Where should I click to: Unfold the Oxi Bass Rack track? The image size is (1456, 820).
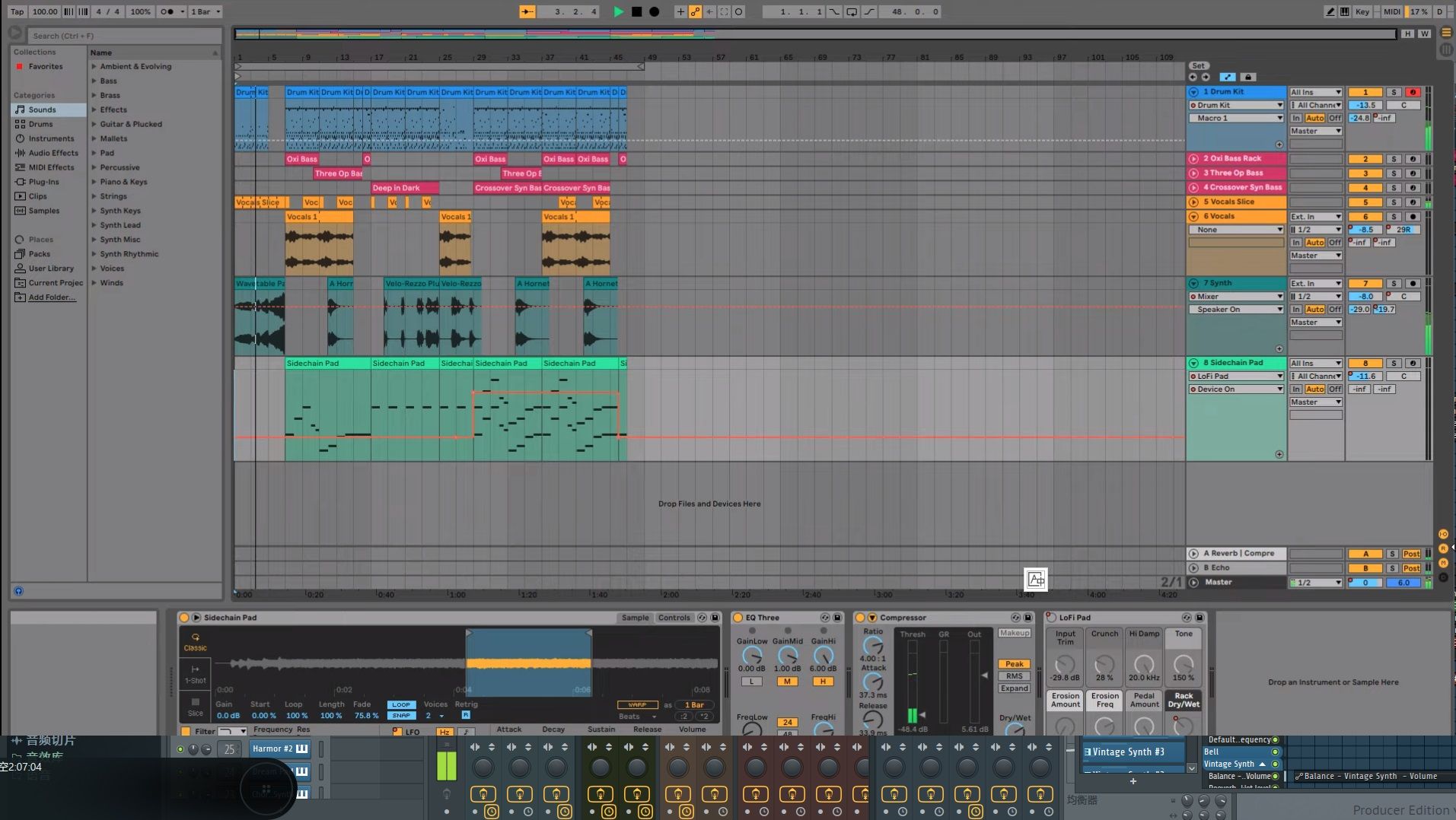click(x=1193, y=159)
